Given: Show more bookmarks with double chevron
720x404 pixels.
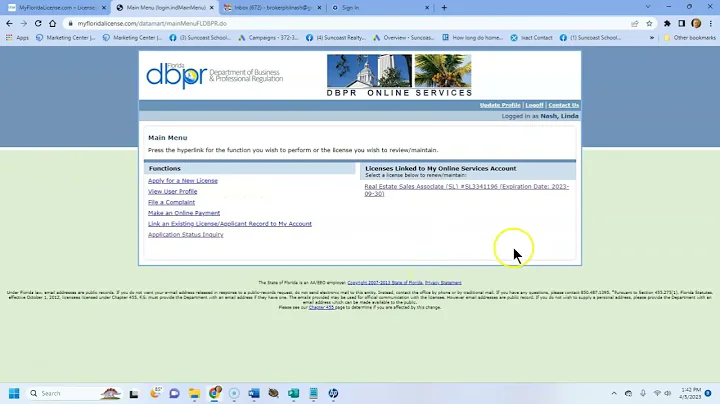Looking at the screenshot, I should [x=652, y=38].
